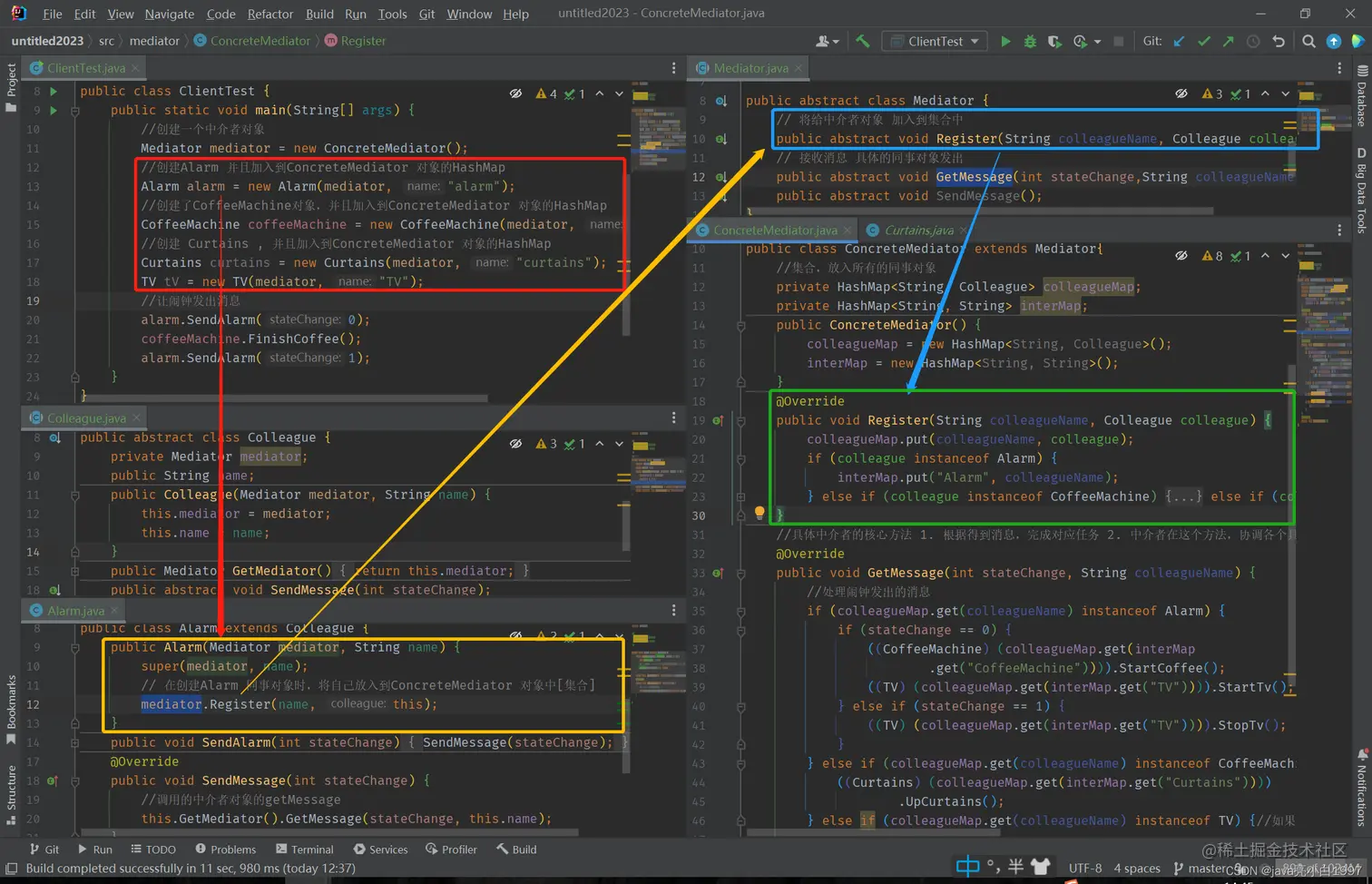The height and width of the screenshot is (884, 1372).
Task: Open the Refactor menu
Action: point(270,14)
